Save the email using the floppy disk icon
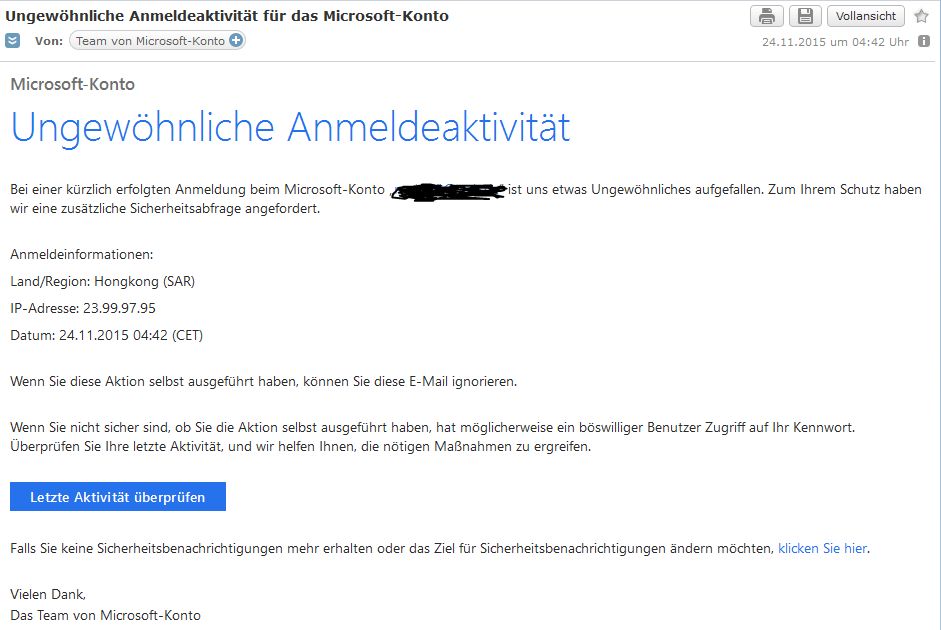Screen dimensions: 941x630 (805, 16)
